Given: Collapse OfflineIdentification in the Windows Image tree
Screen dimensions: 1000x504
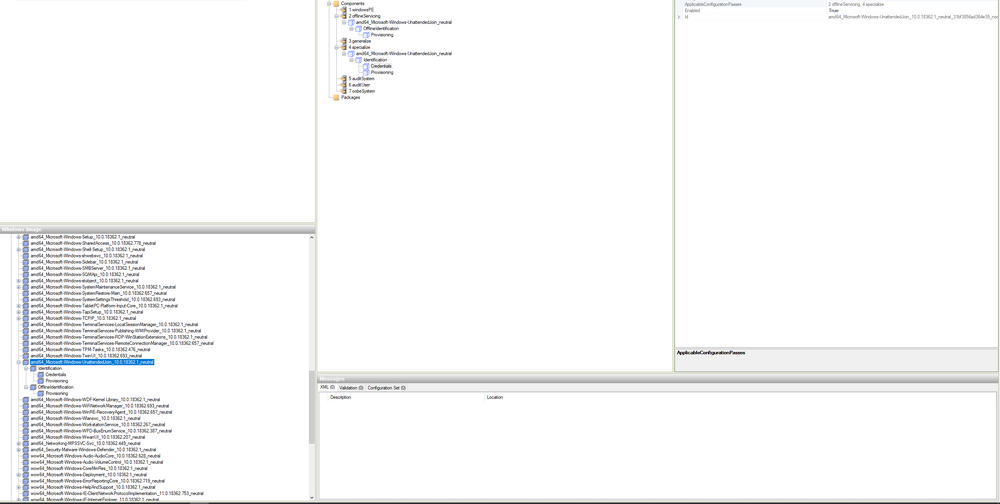Looking at the screenshot, I should (26, 387).
